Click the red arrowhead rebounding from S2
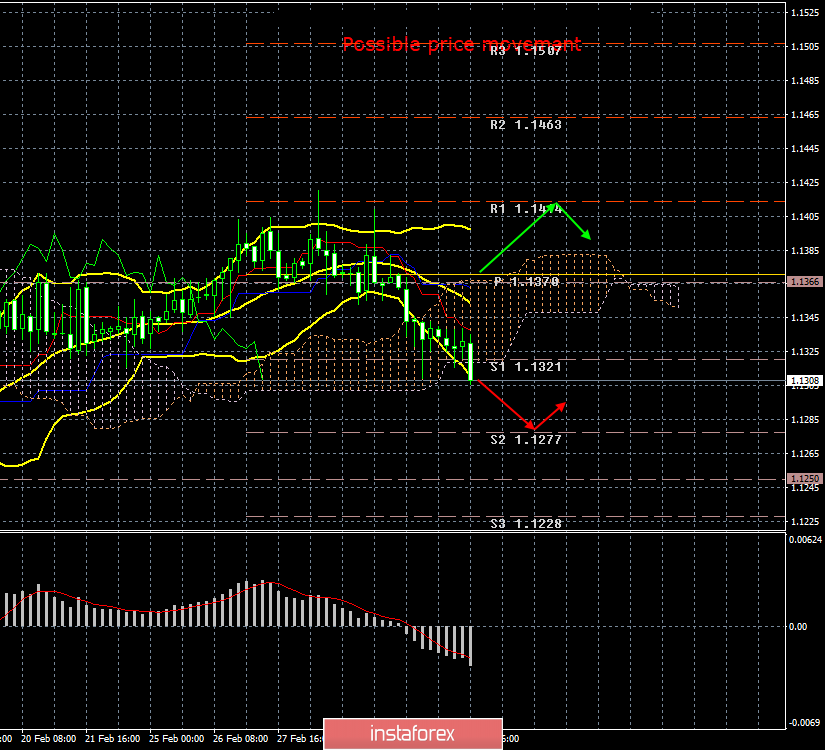The height and width of the screenshot is (750, 825). click(x=560, y=407)
